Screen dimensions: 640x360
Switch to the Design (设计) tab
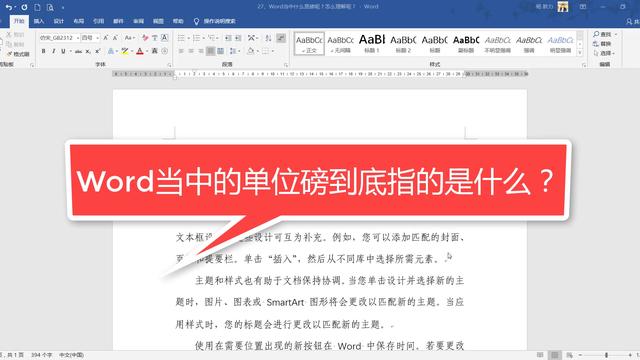coord(59,21)
